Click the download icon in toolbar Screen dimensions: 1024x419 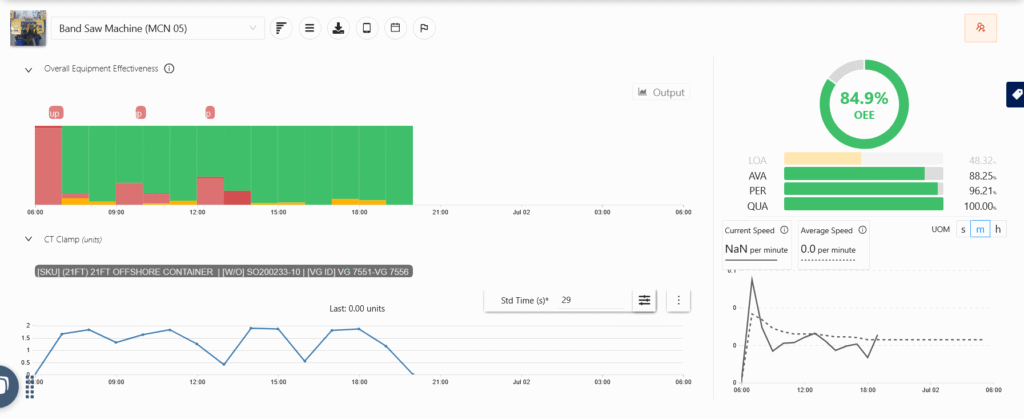338,28
